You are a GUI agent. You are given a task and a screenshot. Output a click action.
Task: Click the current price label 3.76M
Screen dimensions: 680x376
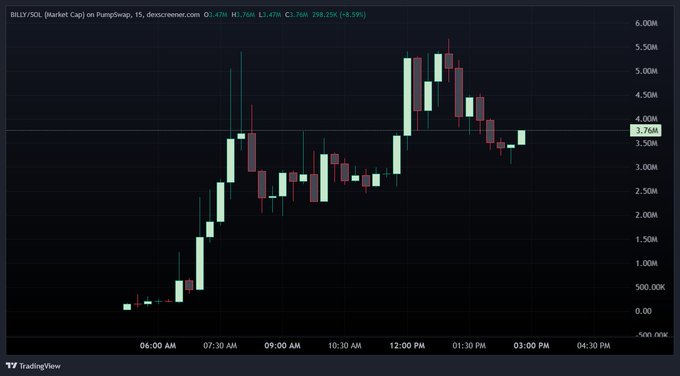pyautogui.click(x=645, y=131)
